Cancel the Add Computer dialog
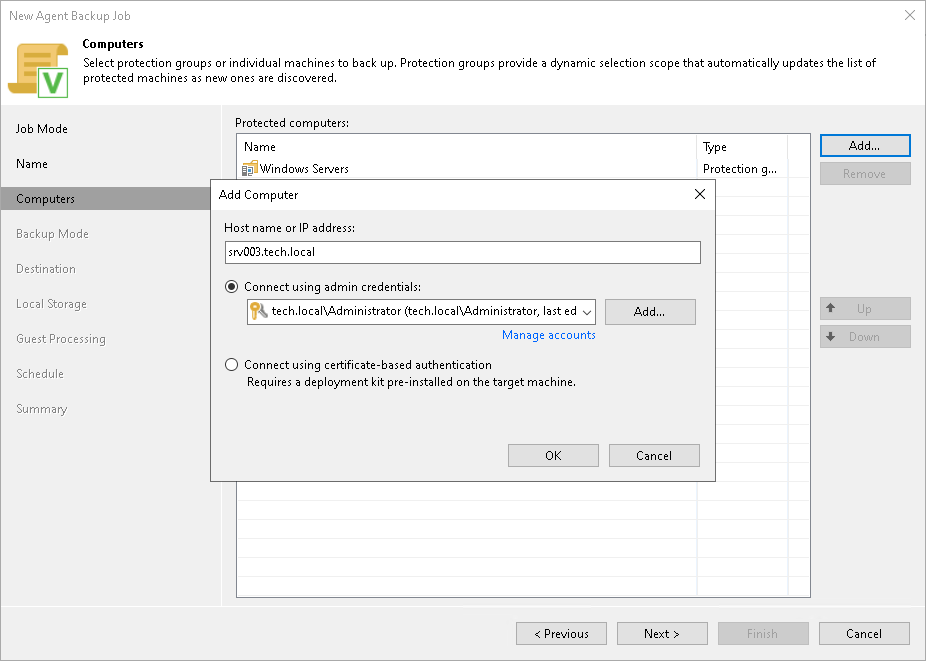Screen dimensions: 926x661 (654, 455)
